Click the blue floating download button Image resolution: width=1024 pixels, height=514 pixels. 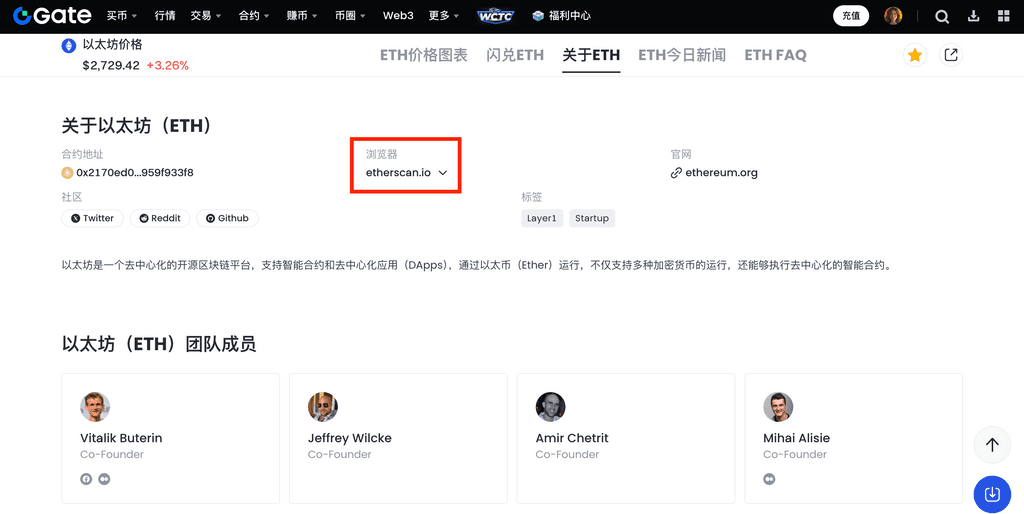pyautogui.click(x=991, y=494)
